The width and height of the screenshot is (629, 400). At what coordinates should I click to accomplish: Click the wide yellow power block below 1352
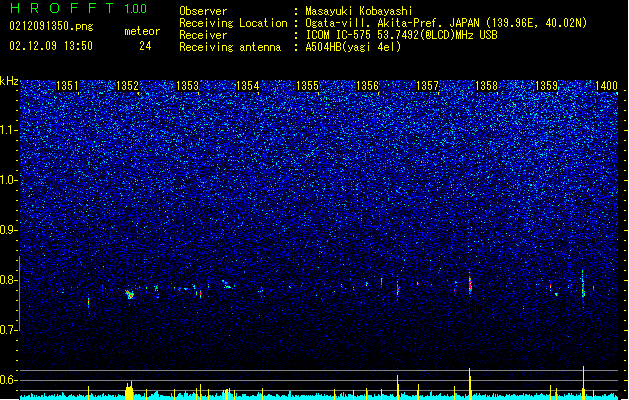pos(129,391)
